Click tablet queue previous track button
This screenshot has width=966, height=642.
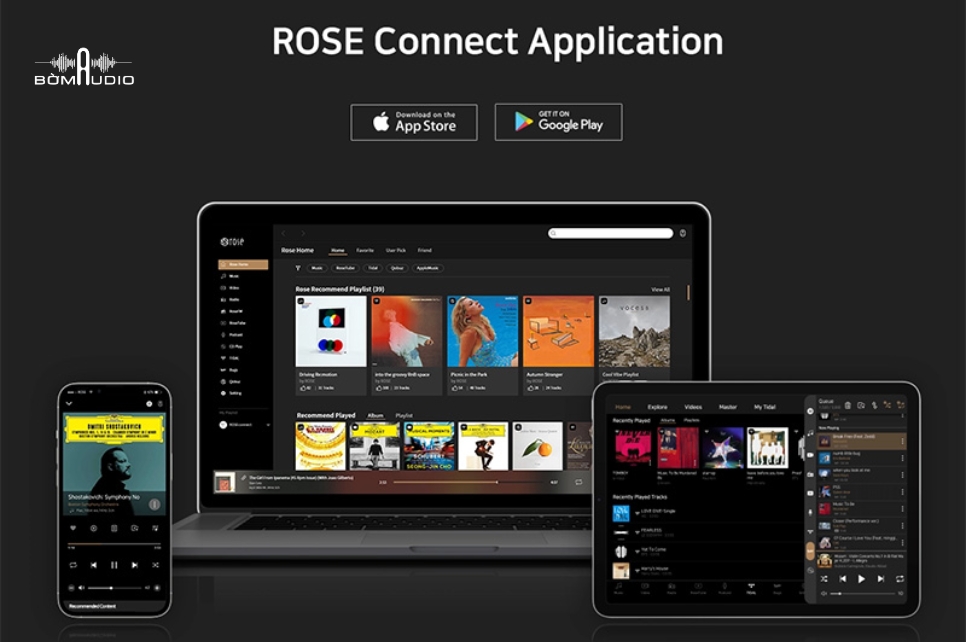tap(842, 579)
